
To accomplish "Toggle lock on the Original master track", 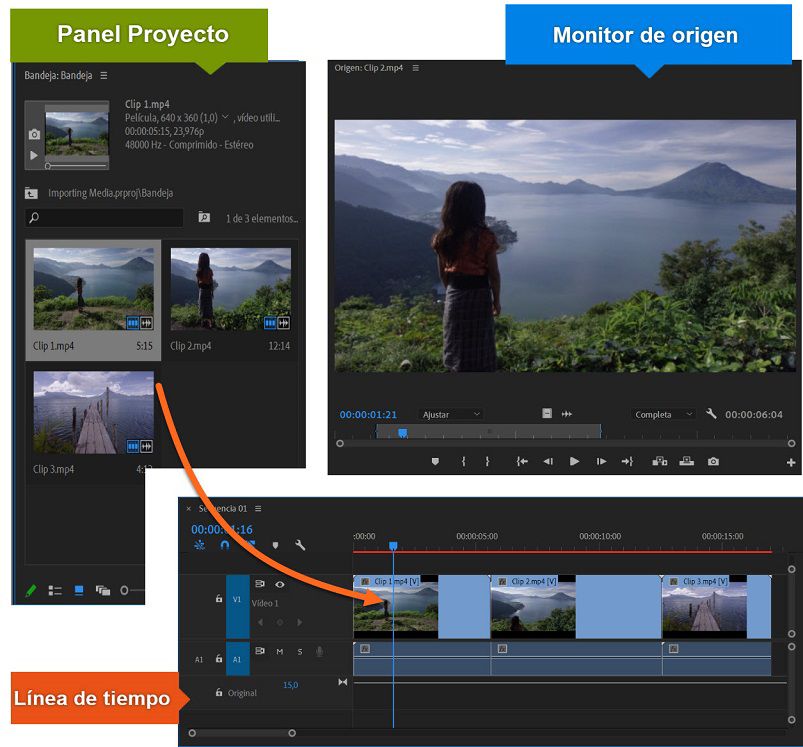I will tap(219, 692).
